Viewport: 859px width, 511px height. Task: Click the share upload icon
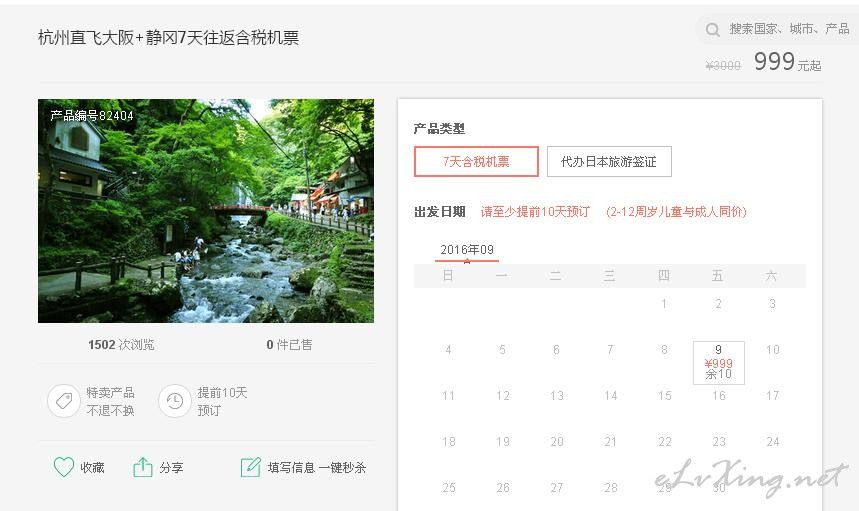click(142, 467)
